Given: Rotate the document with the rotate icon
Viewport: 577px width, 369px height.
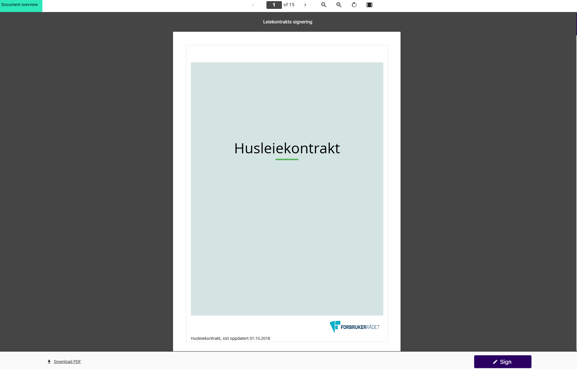Looking at the screenshot, I should (354, 5).
